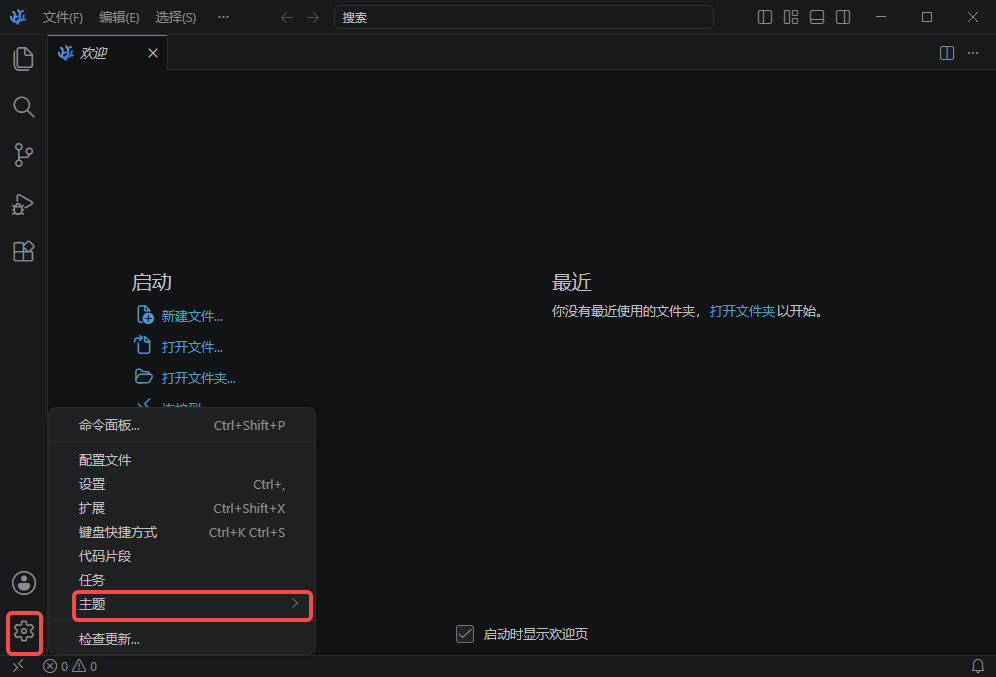
Task: Select the 欢迎 tab
Action: (107, 53)
